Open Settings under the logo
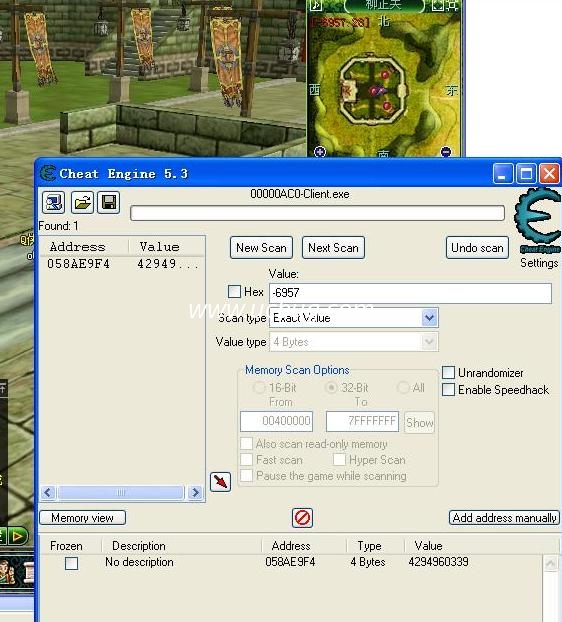The image size is (562, 622). [x=539, y=263]
